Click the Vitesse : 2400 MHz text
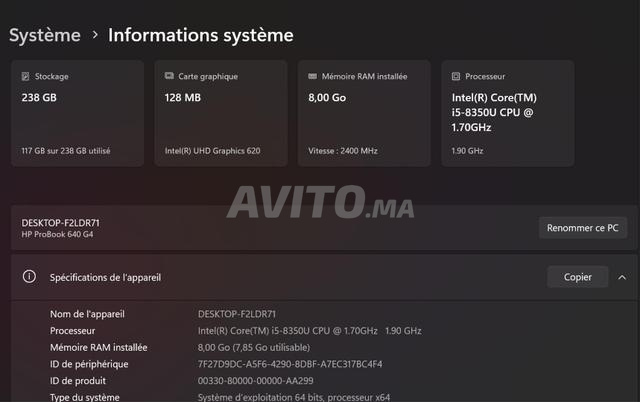This screenshot has height=402, width=640. click(342, 151)
